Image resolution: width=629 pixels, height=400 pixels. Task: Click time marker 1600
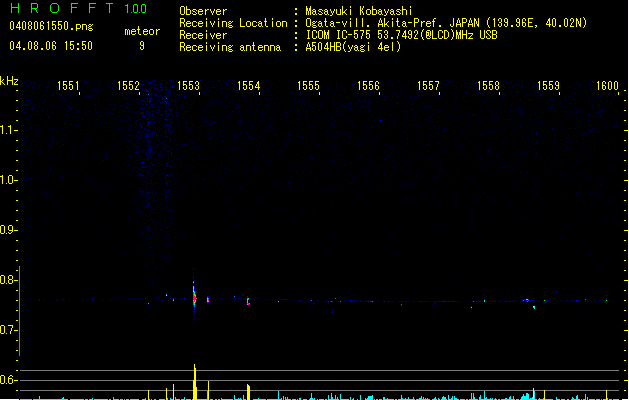point(607,86)
